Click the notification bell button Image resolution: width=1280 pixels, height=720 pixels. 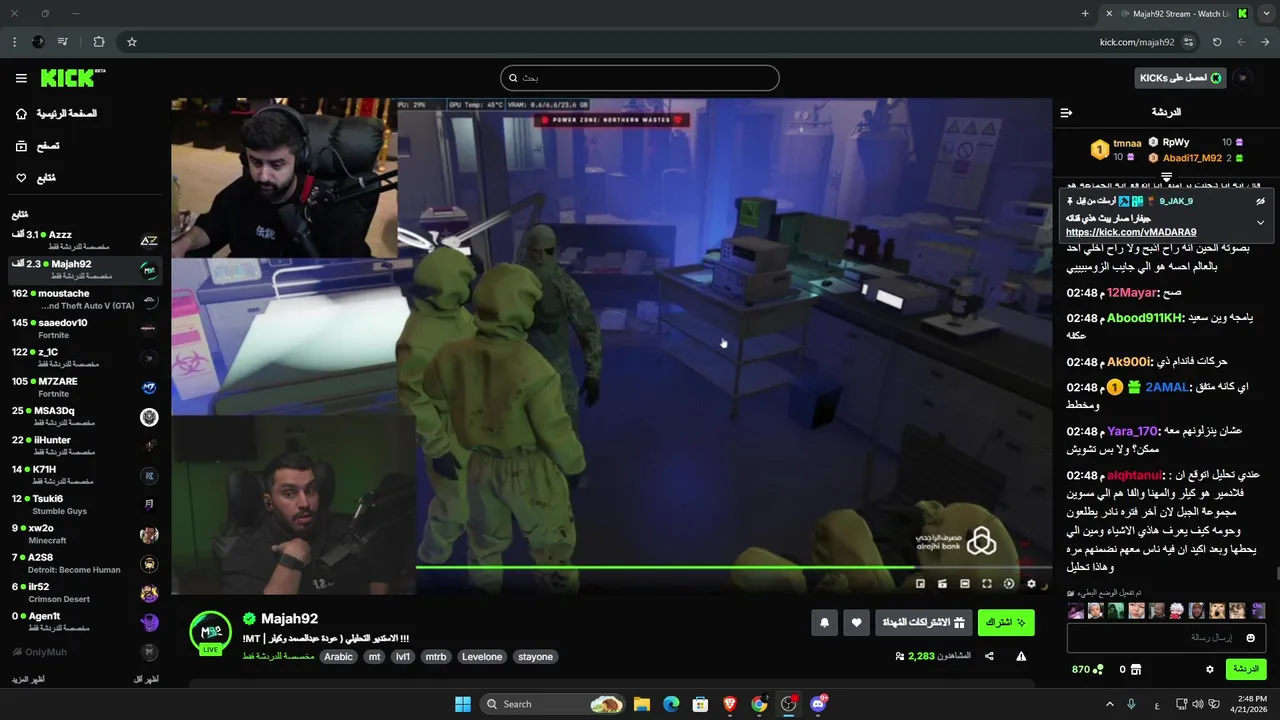pos(824,623)
